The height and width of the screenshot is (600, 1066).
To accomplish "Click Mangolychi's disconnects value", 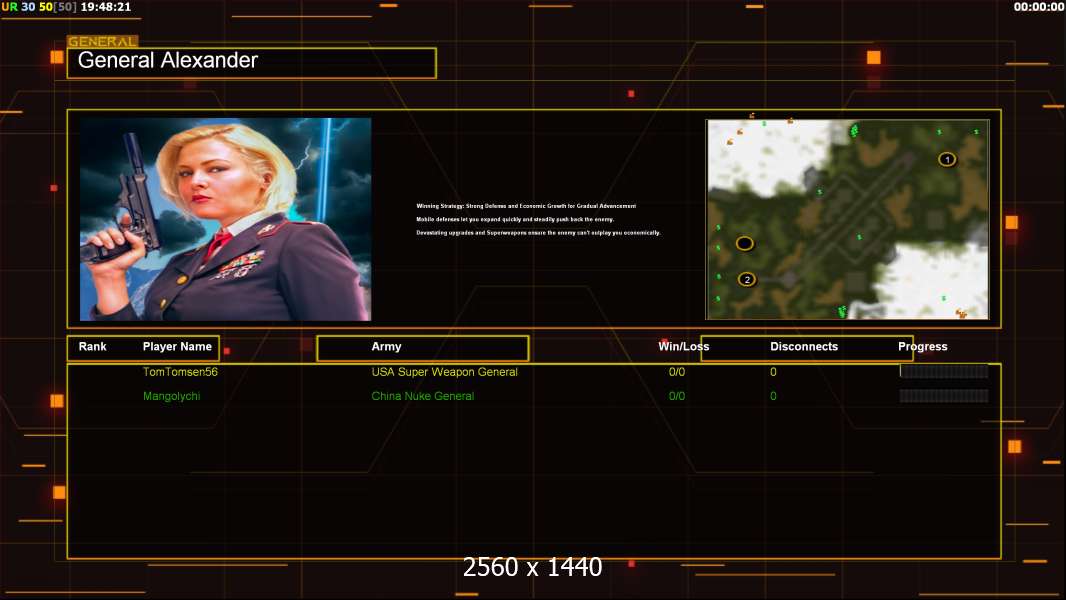I will [773, 396].
